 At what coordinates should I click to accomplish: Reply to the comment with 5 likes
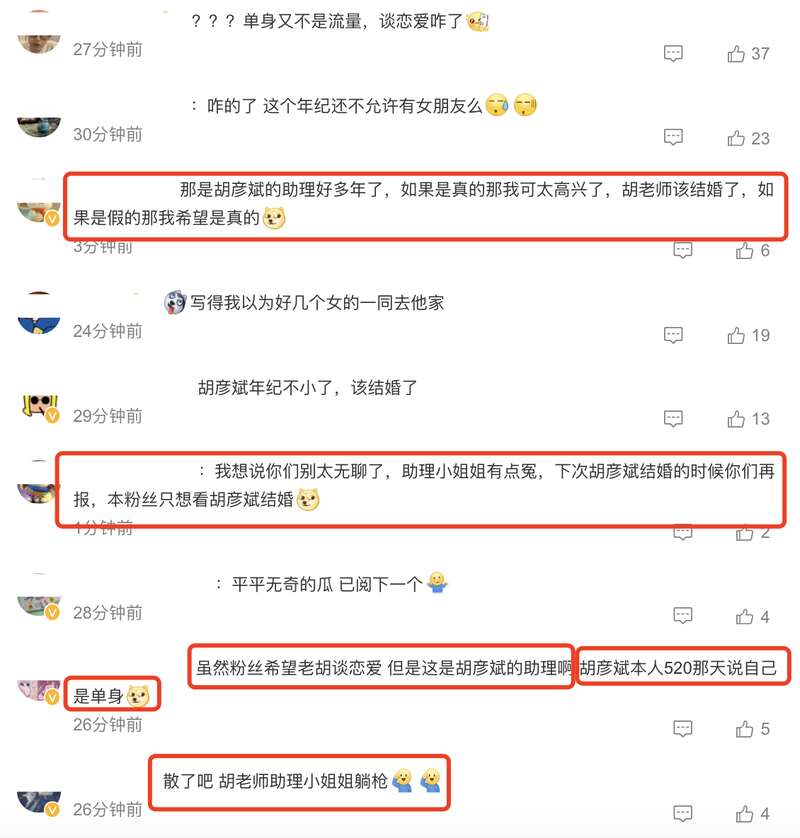point(682,728)
